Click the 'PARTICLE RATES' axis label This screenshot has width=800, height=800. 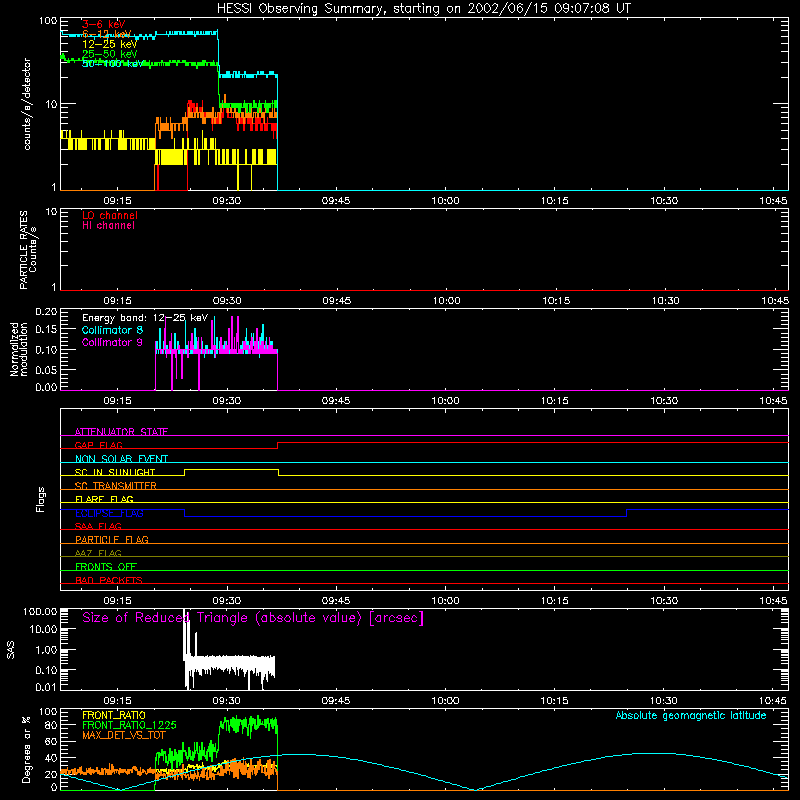[23, 249]
